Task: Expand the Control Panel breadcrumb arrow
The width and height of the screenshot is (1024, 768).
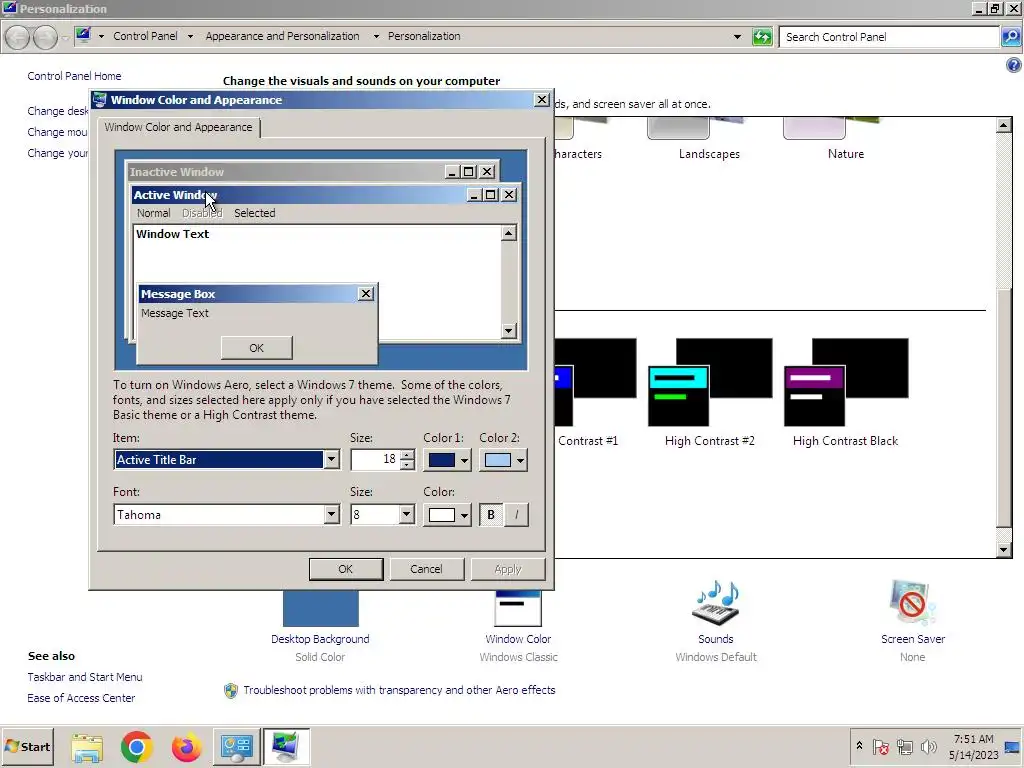Action: pos(190,37)
